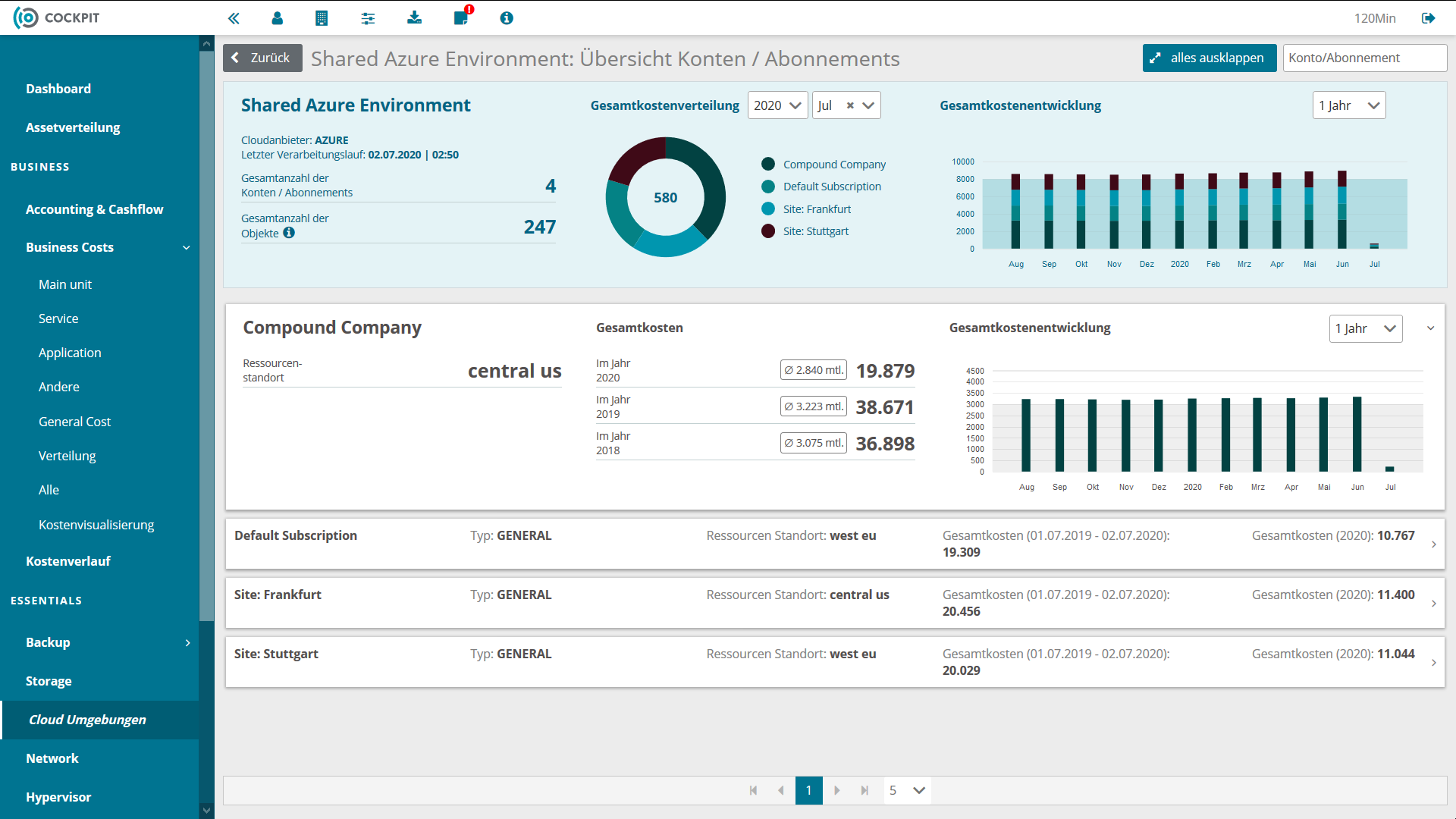
Task: Click sidebar scrollbar down arrow
Action: 206,811
